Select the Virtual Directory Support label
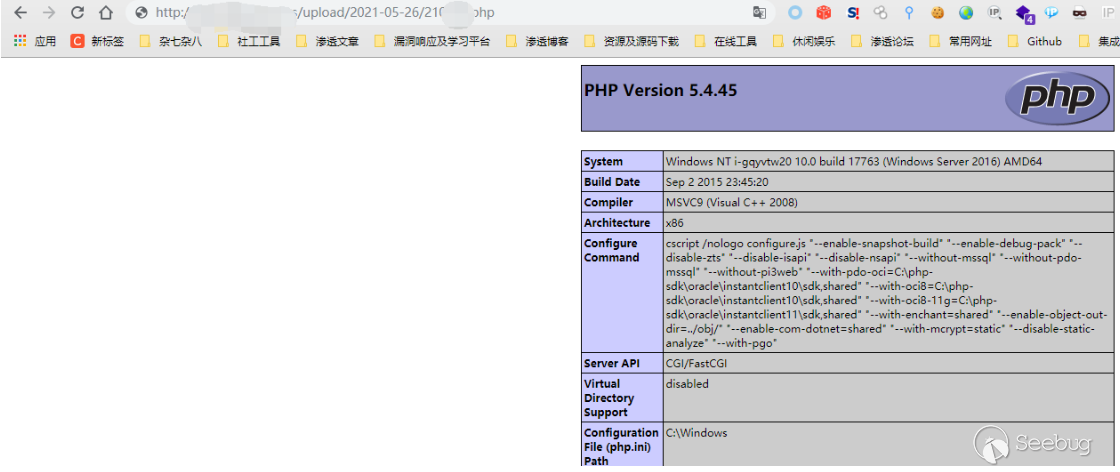This screenshot has width=1120, height=472. 622,398
